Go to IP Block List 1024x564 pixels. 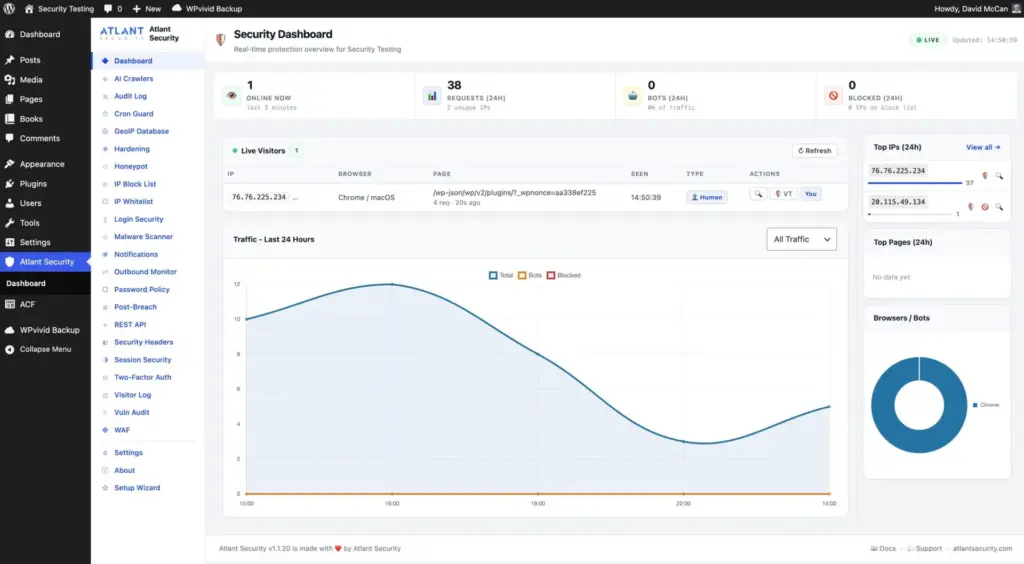135,184
